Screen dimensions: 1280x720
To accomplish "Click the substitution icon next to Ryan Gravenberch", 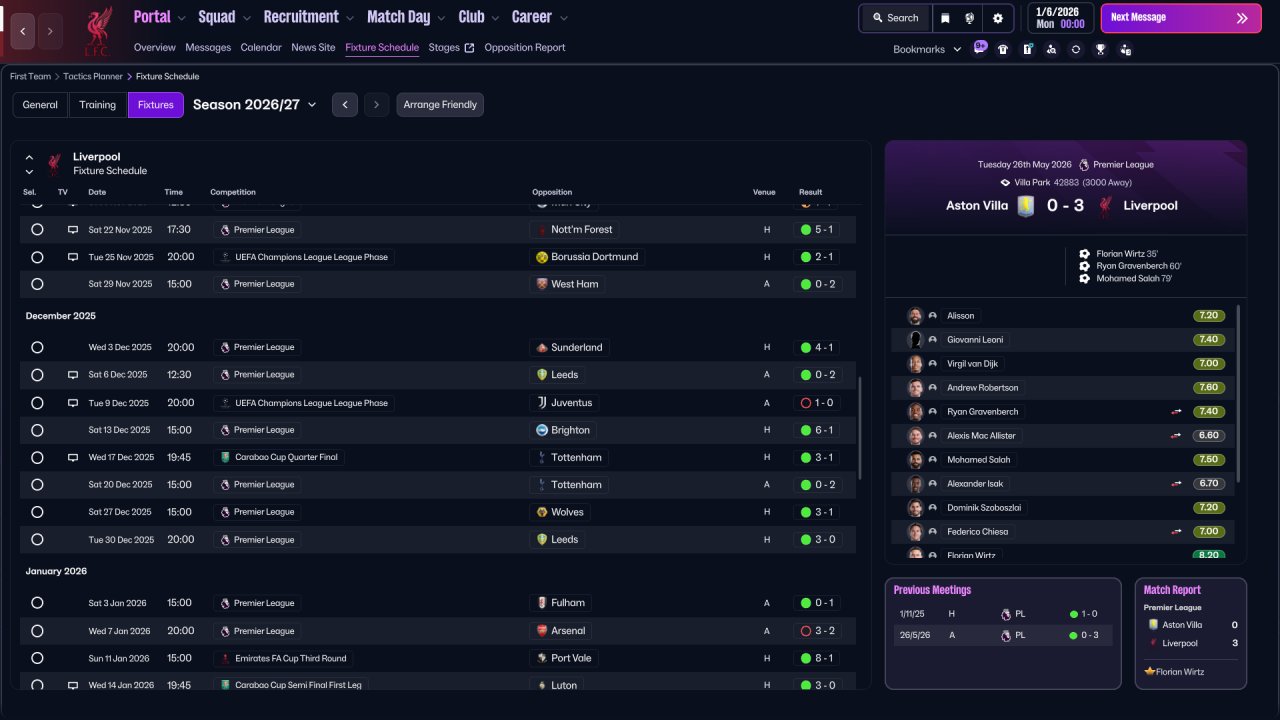I will click(1176, 412).
